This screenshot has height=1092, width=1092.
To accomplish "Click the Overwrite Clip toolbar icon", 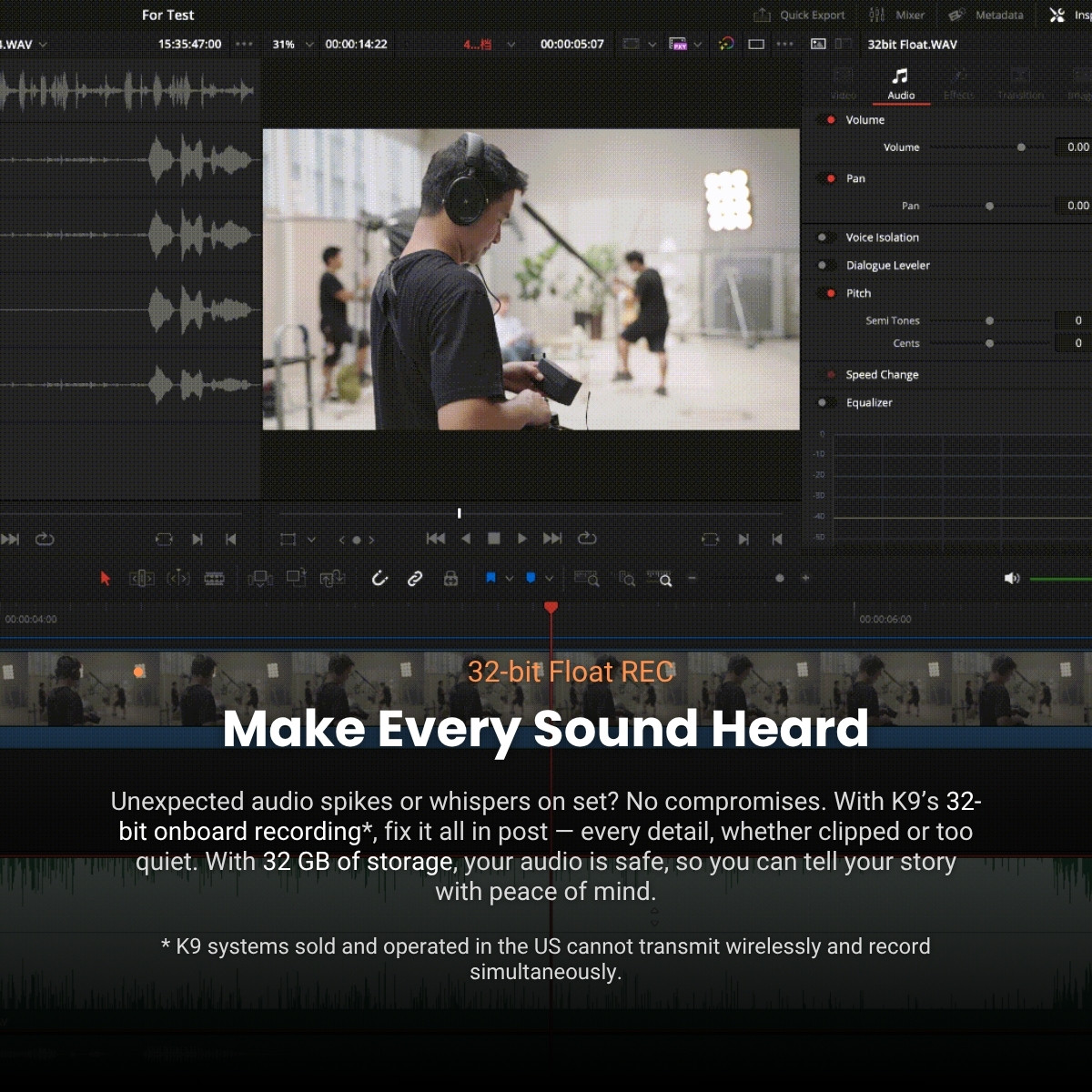I will (x=297, y=578).
